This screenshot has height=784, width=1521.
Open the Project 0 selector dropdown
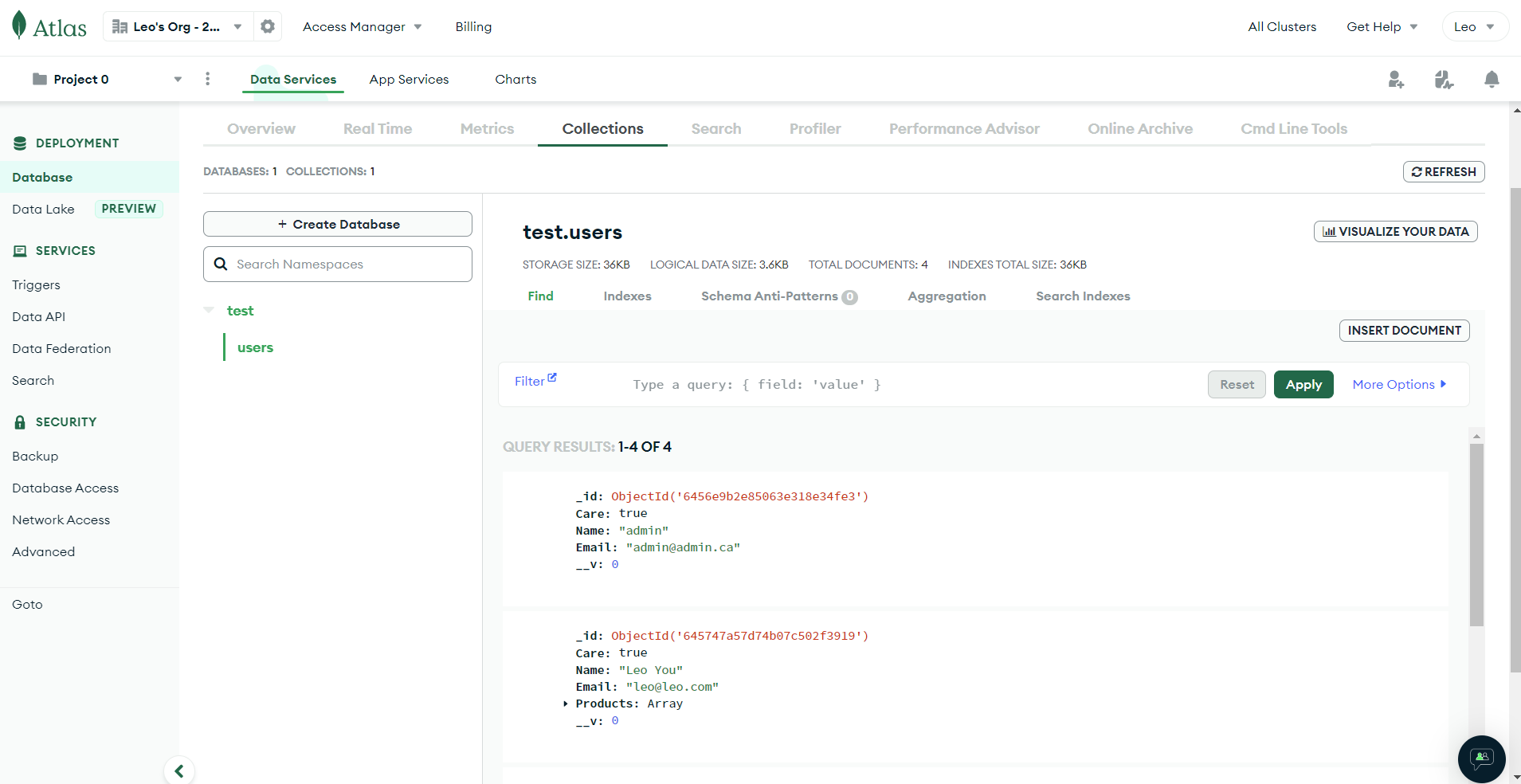pos(108,79)
